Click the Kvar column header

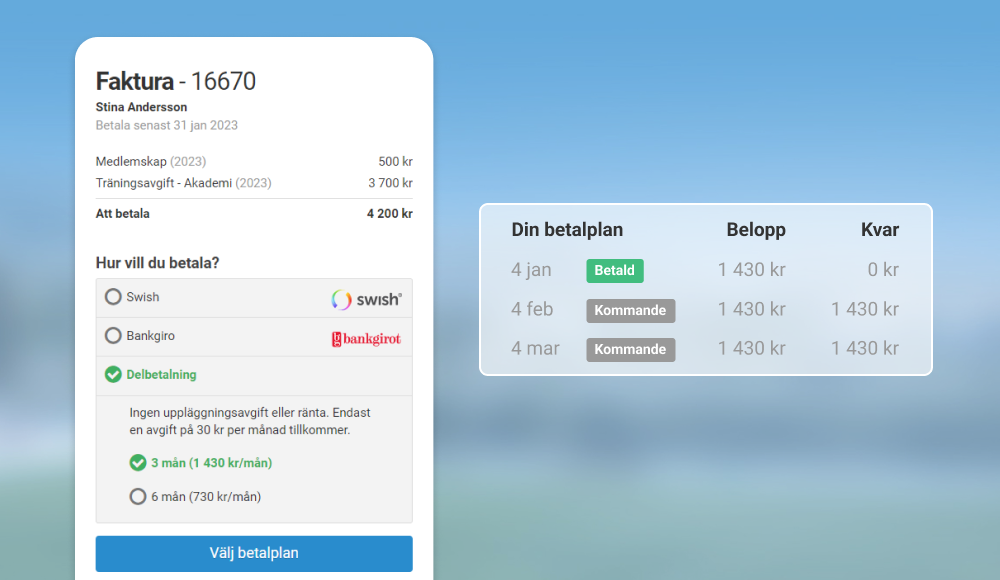pos(879,230)
